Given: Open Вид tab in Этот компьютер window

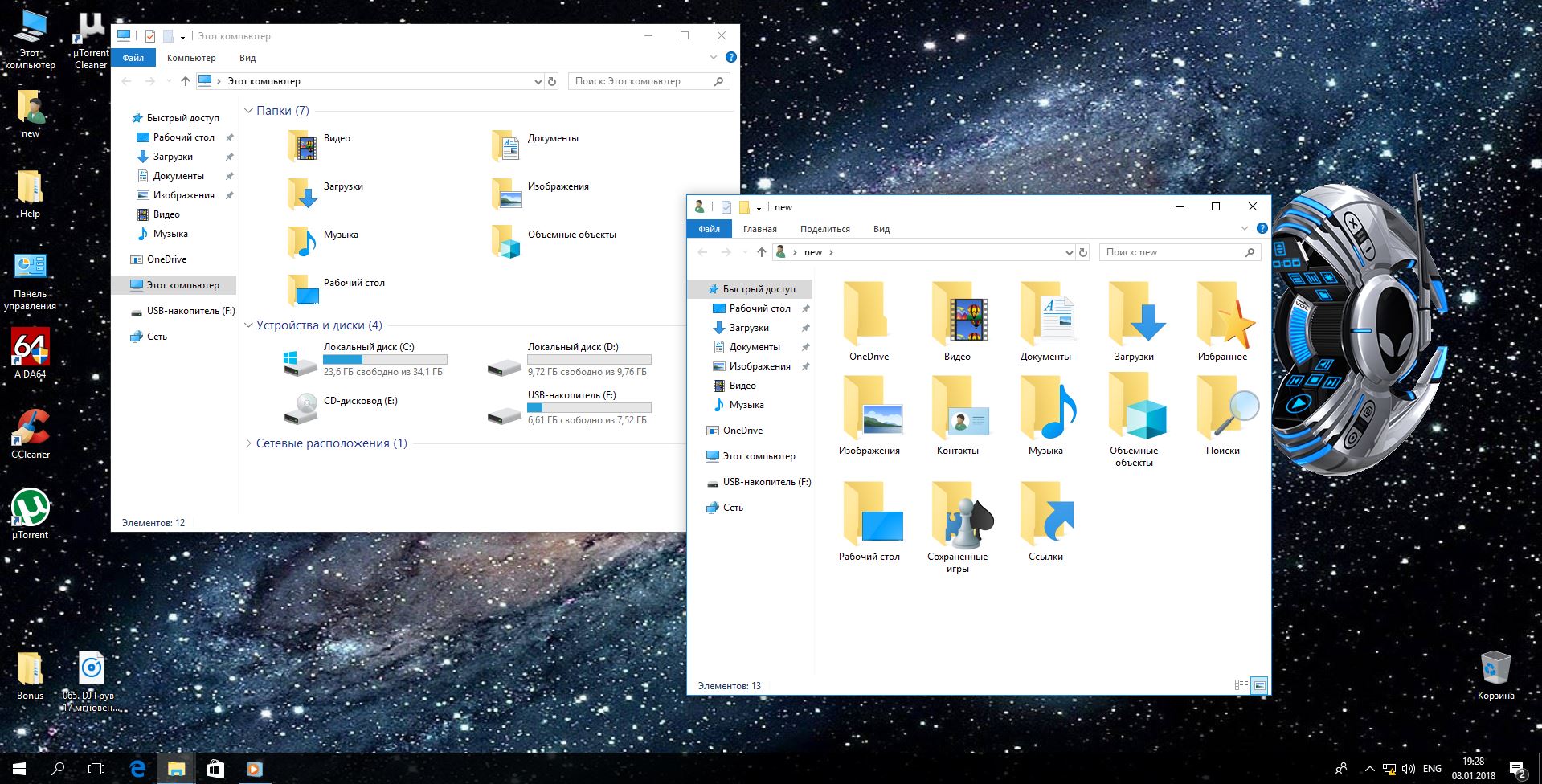Looking at the screenshot, I should 247,58.
